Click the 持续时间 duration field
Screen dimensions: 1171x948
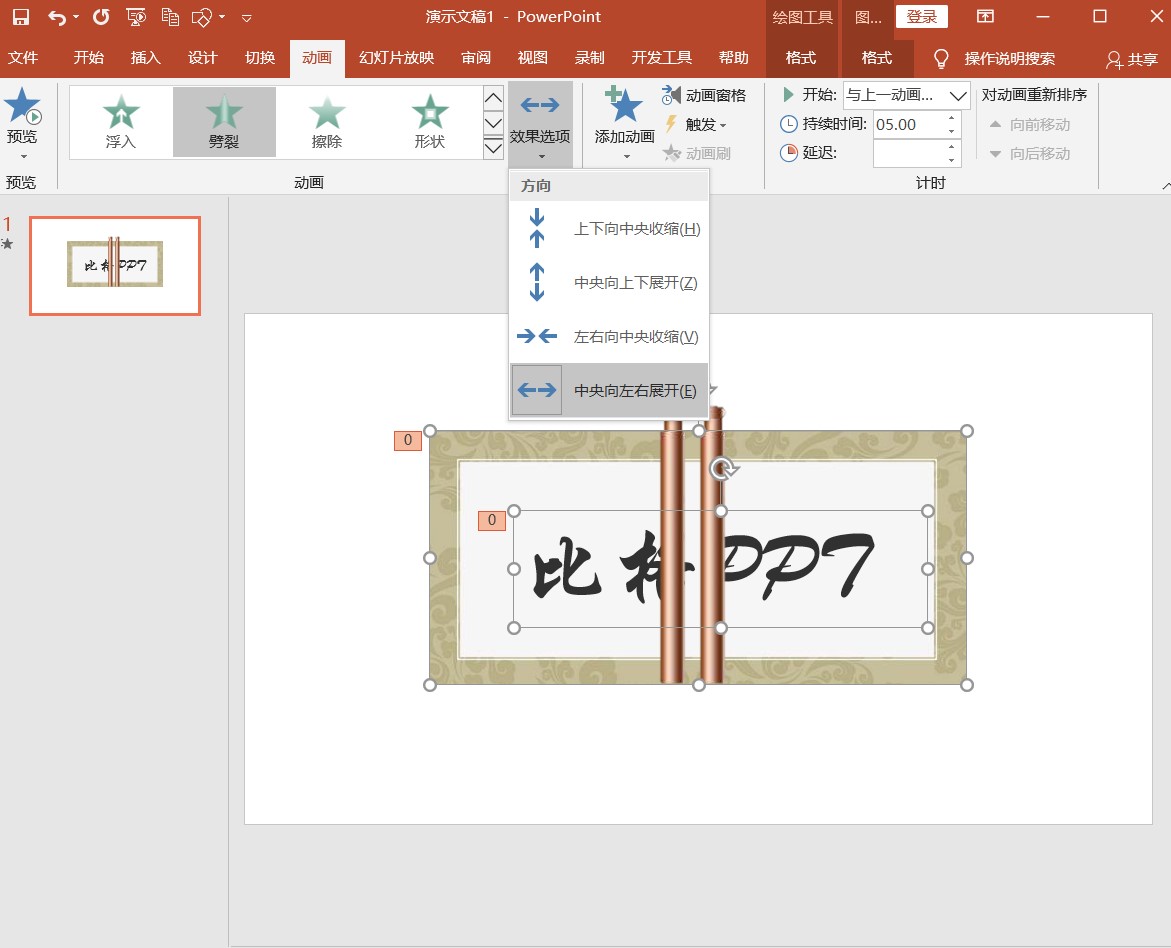point(907,125)
